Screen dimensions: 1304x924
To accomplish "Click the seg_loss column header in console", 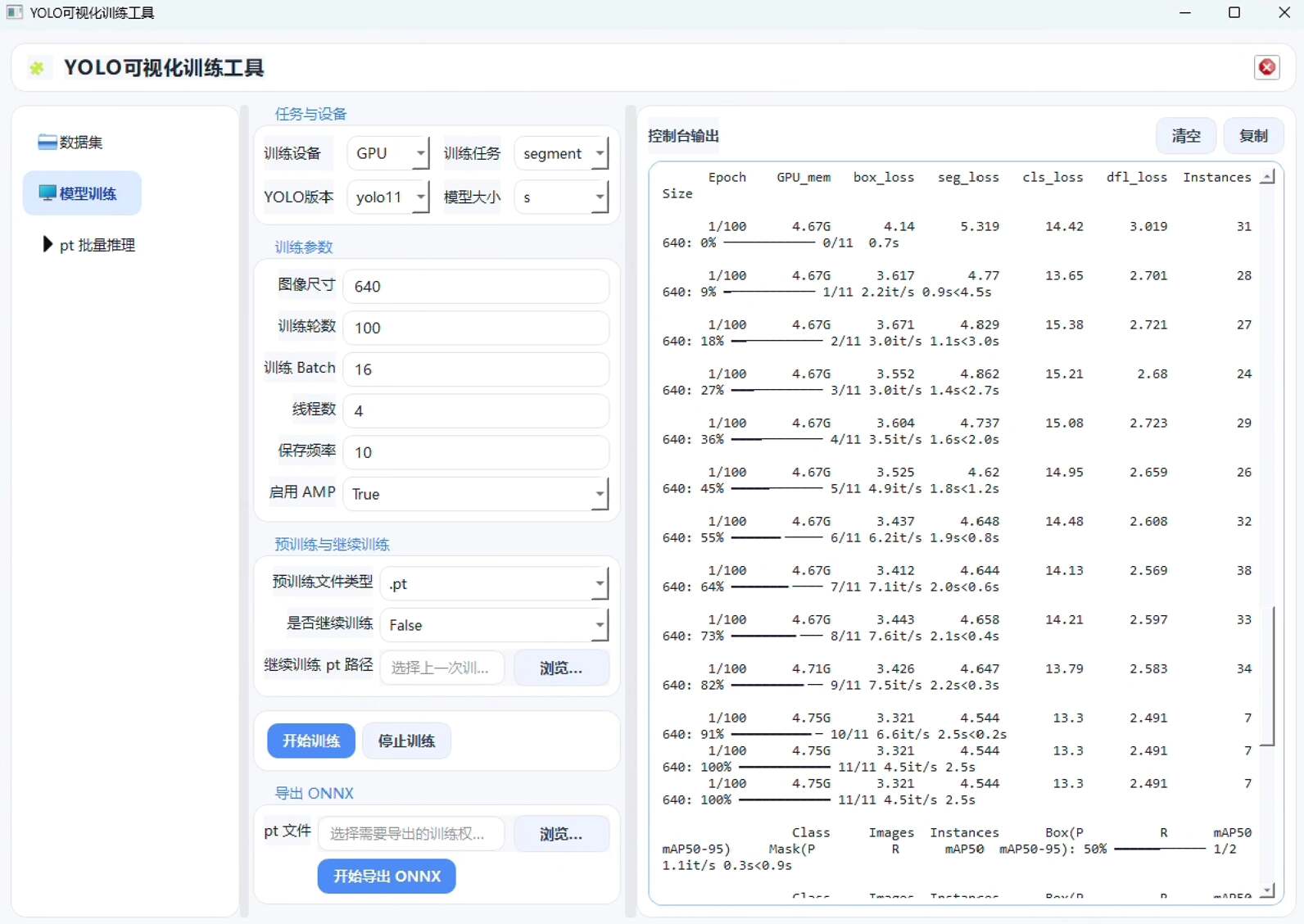I will (968, 177).
